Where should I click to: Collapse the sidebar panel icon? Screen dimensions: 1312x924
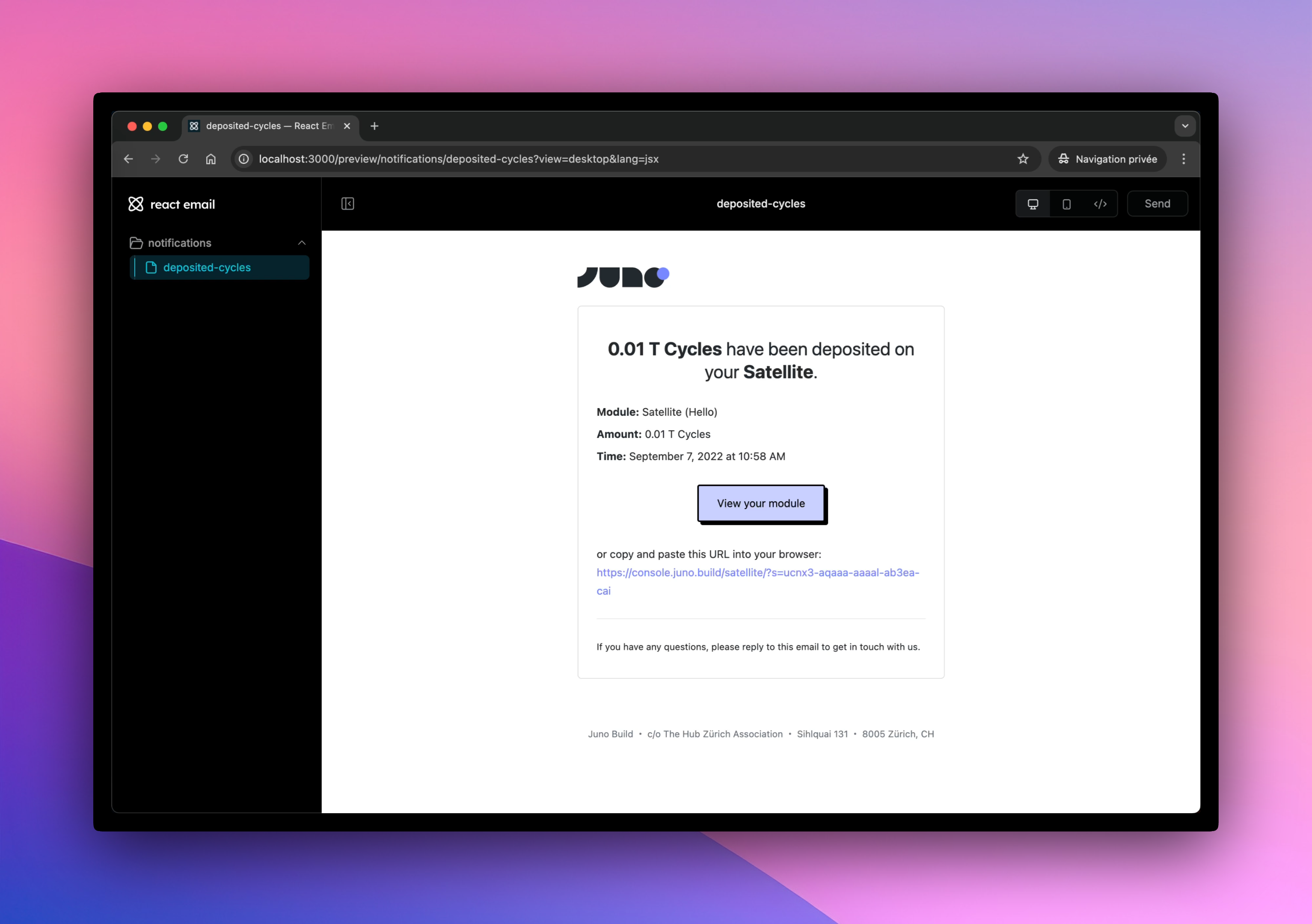[x=347, y=204]
